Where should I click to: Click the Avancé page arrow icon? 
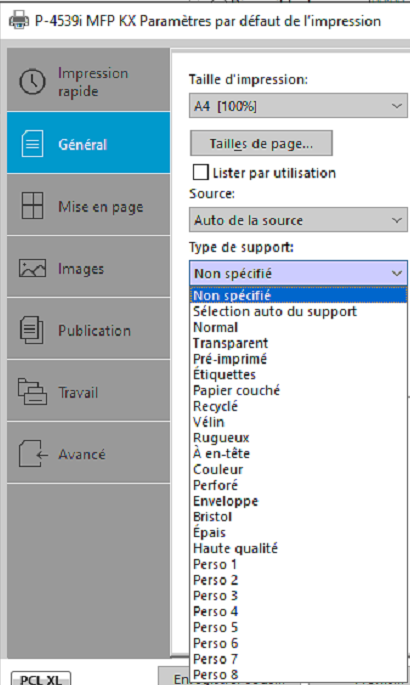click(33, 453)
